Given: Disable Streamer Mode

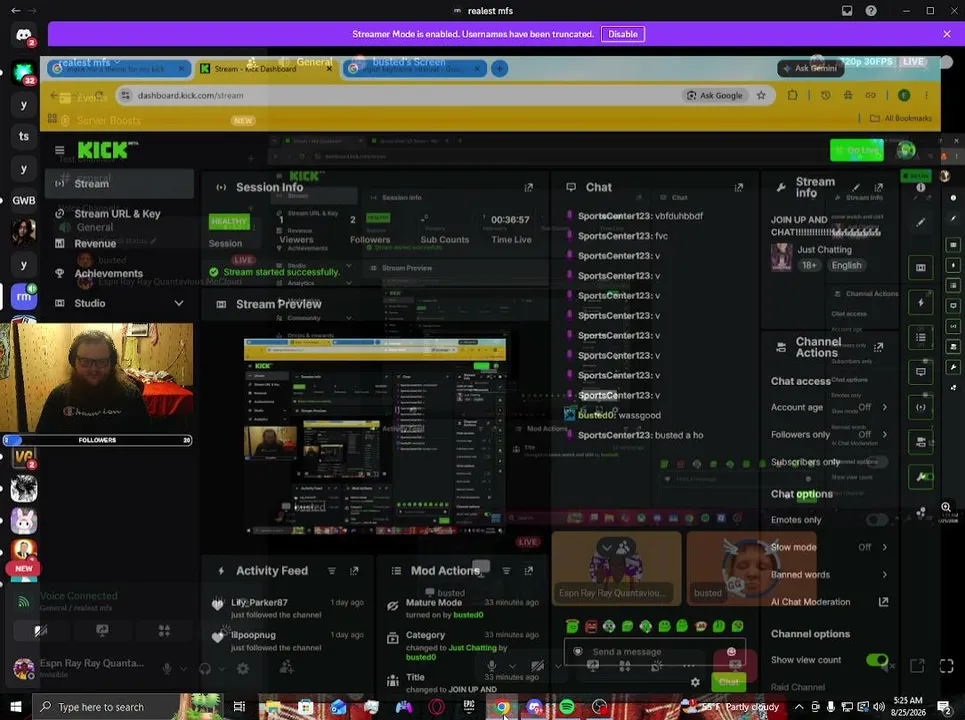Looking at the screenshot, I should click(x=623, y=34).
